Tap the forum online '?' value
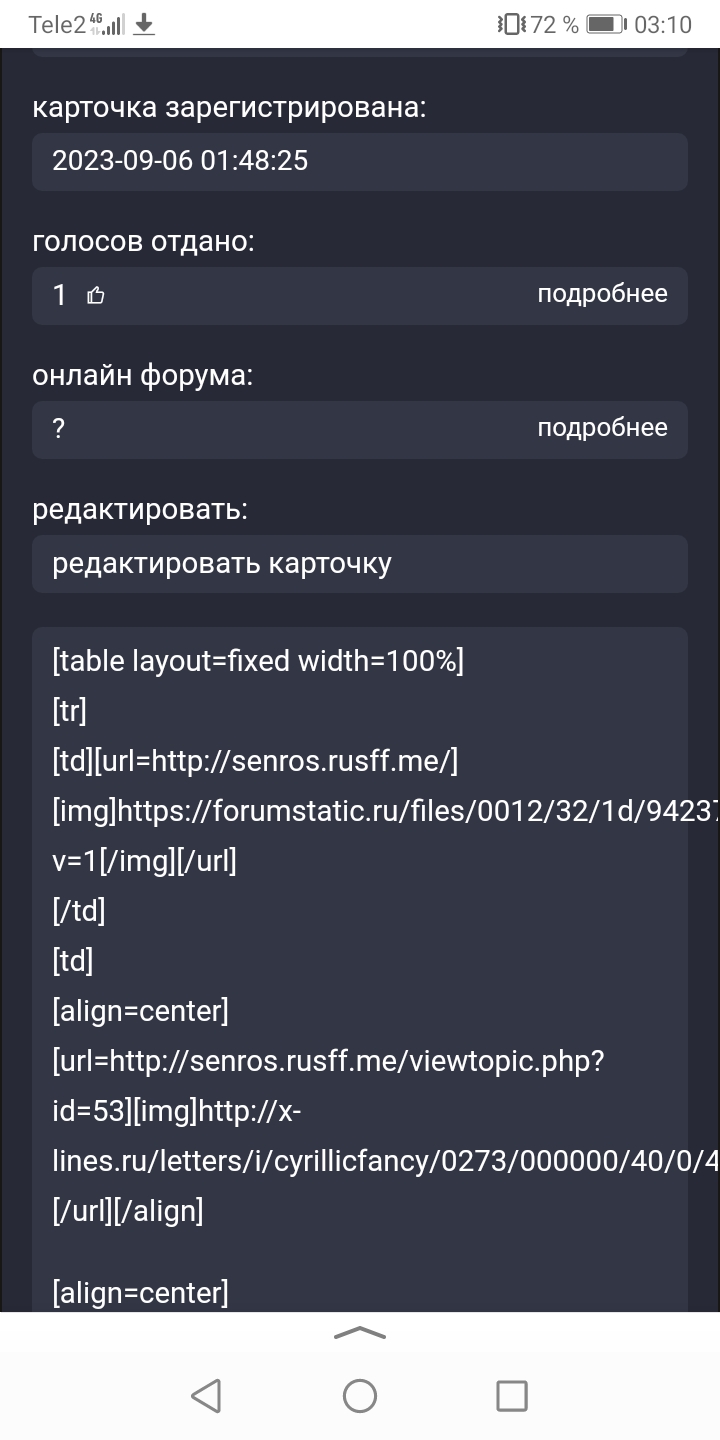720x1440 pixels. point(59,429)
